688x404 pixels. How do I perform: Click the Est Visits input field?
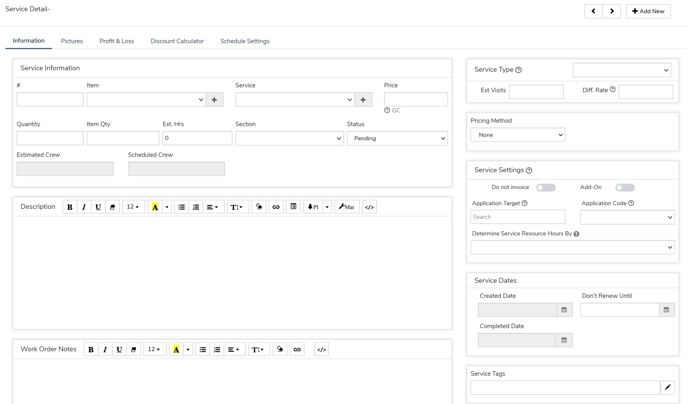click(x=536, y=92)
